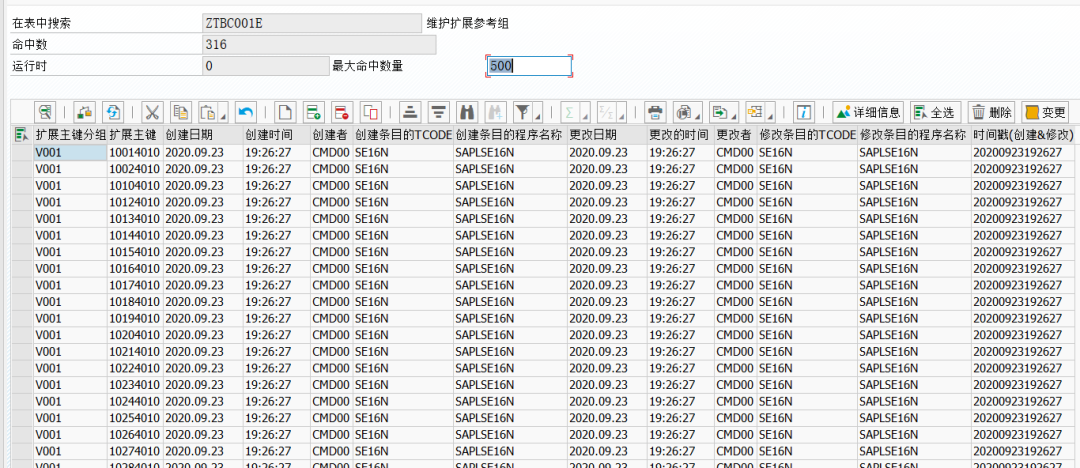Viewport: 1080px width, 468px height.
Task: Click the 删除 button
Action: [x=993, y=112]
